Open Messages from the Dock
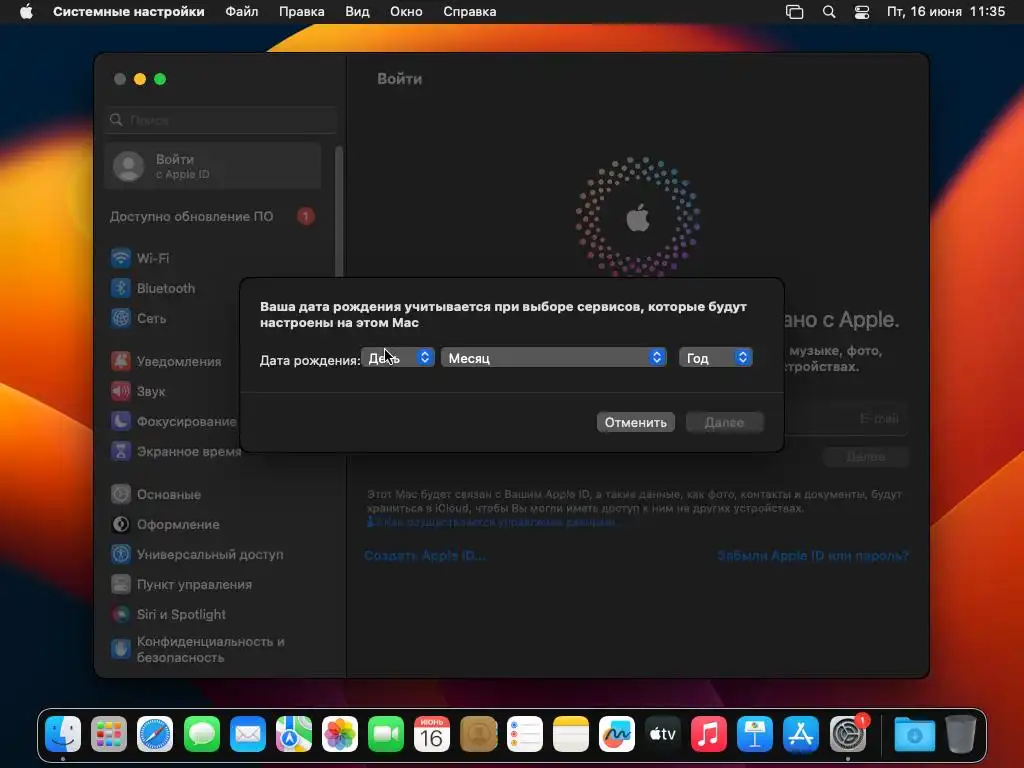 (x=202, y=734)
